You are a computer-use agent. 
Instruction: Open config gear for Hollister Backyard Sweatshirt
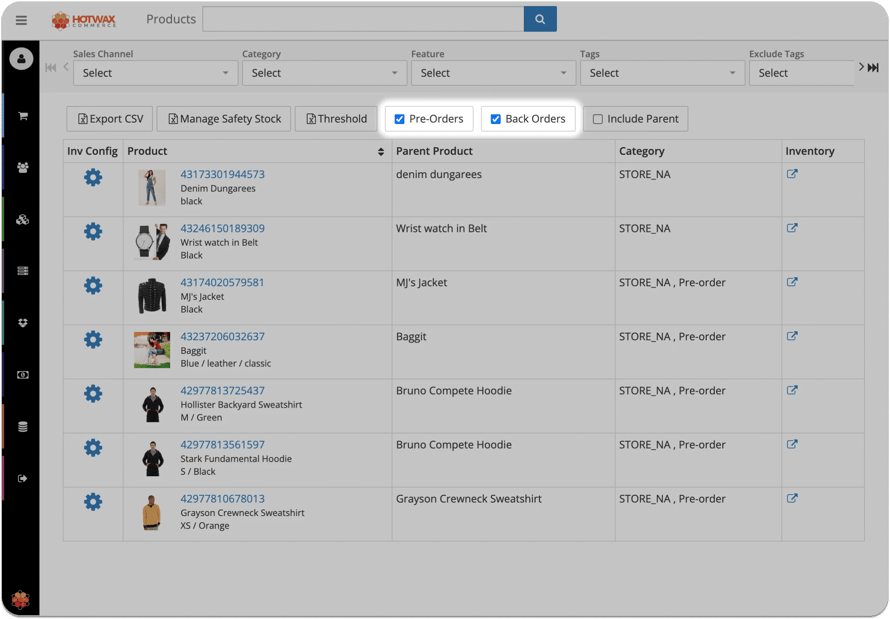pos(93,394)
